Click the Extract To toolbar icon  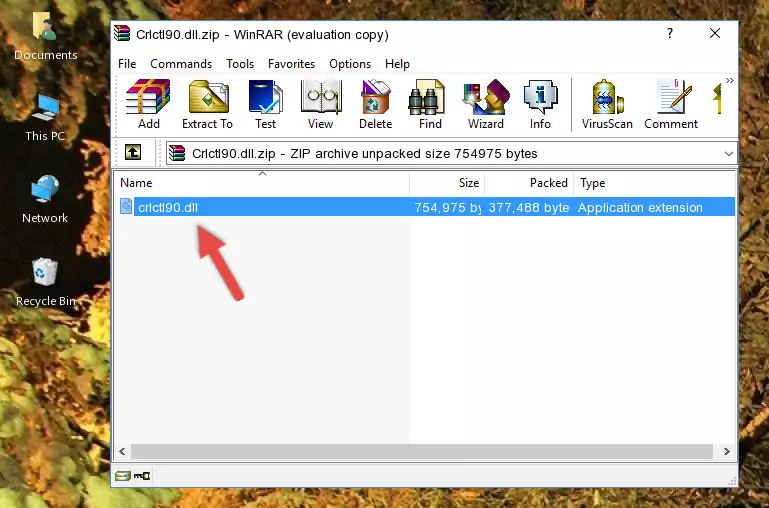point(208,97)
